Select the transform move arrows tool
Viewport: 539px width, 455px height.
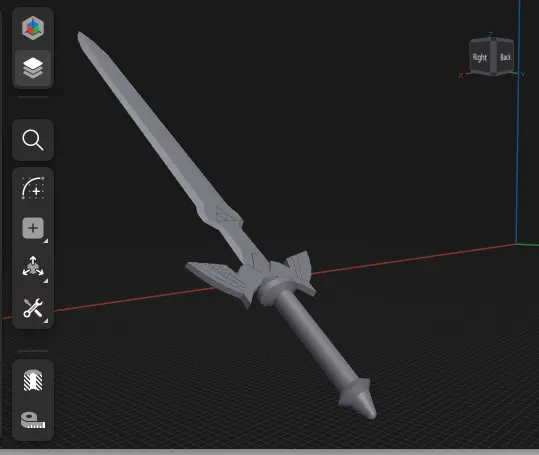[33, 266]
